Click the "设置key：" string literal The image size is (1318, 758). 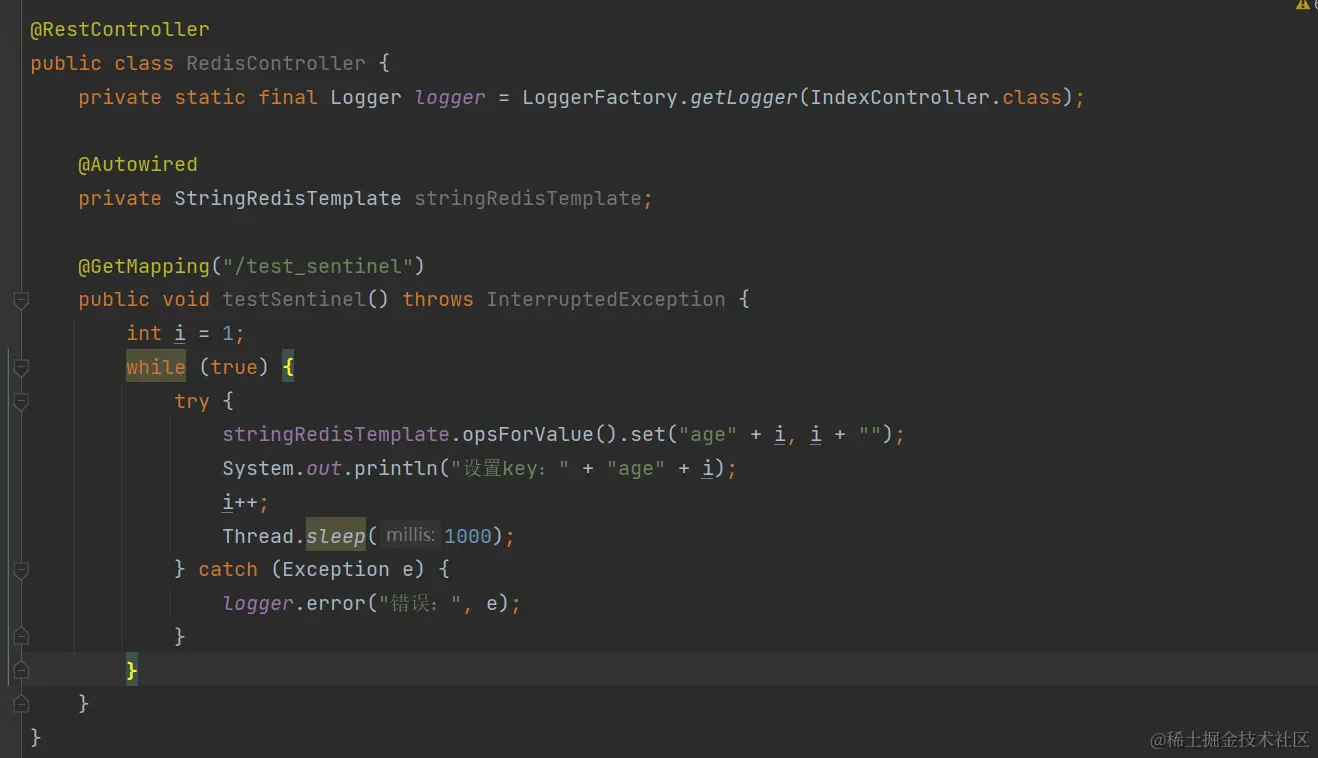click(510, 469)
